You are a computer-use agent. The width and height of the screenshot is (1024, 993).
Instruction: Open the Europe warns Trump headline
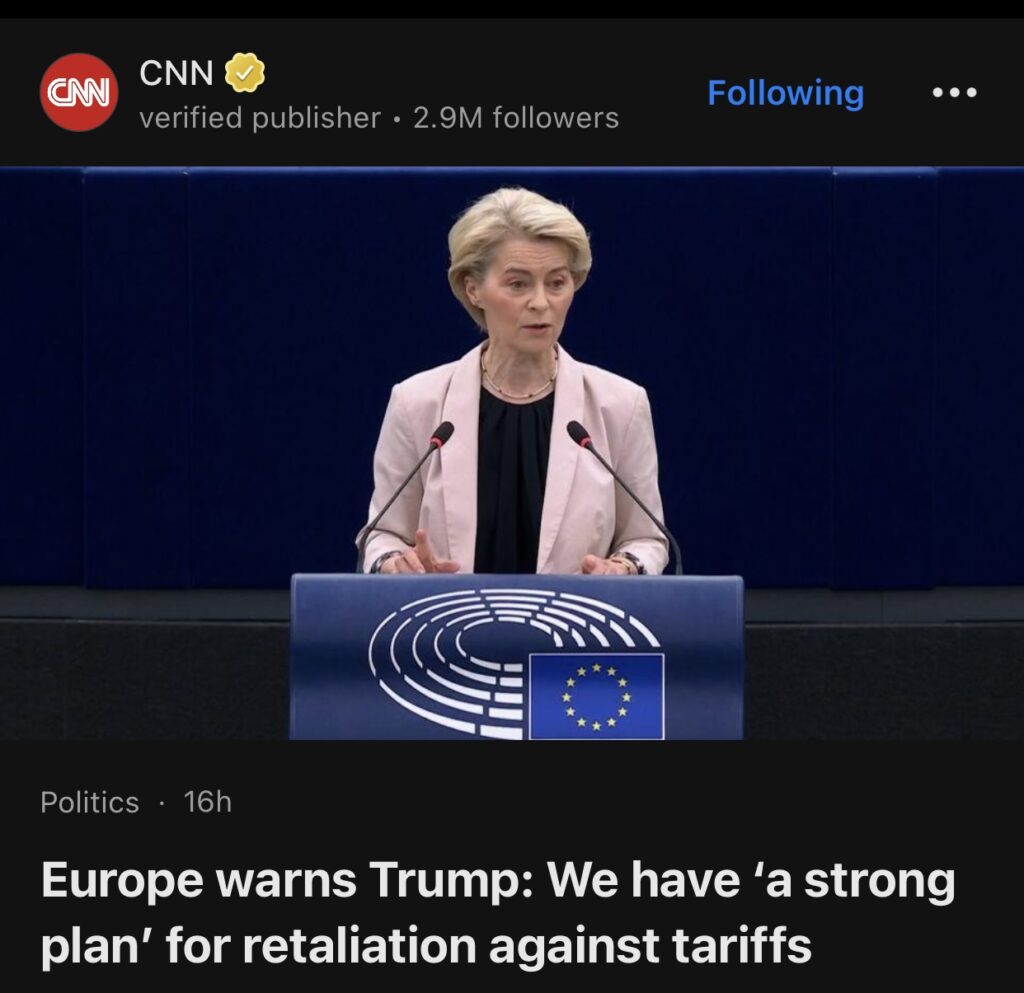point(498,913)
